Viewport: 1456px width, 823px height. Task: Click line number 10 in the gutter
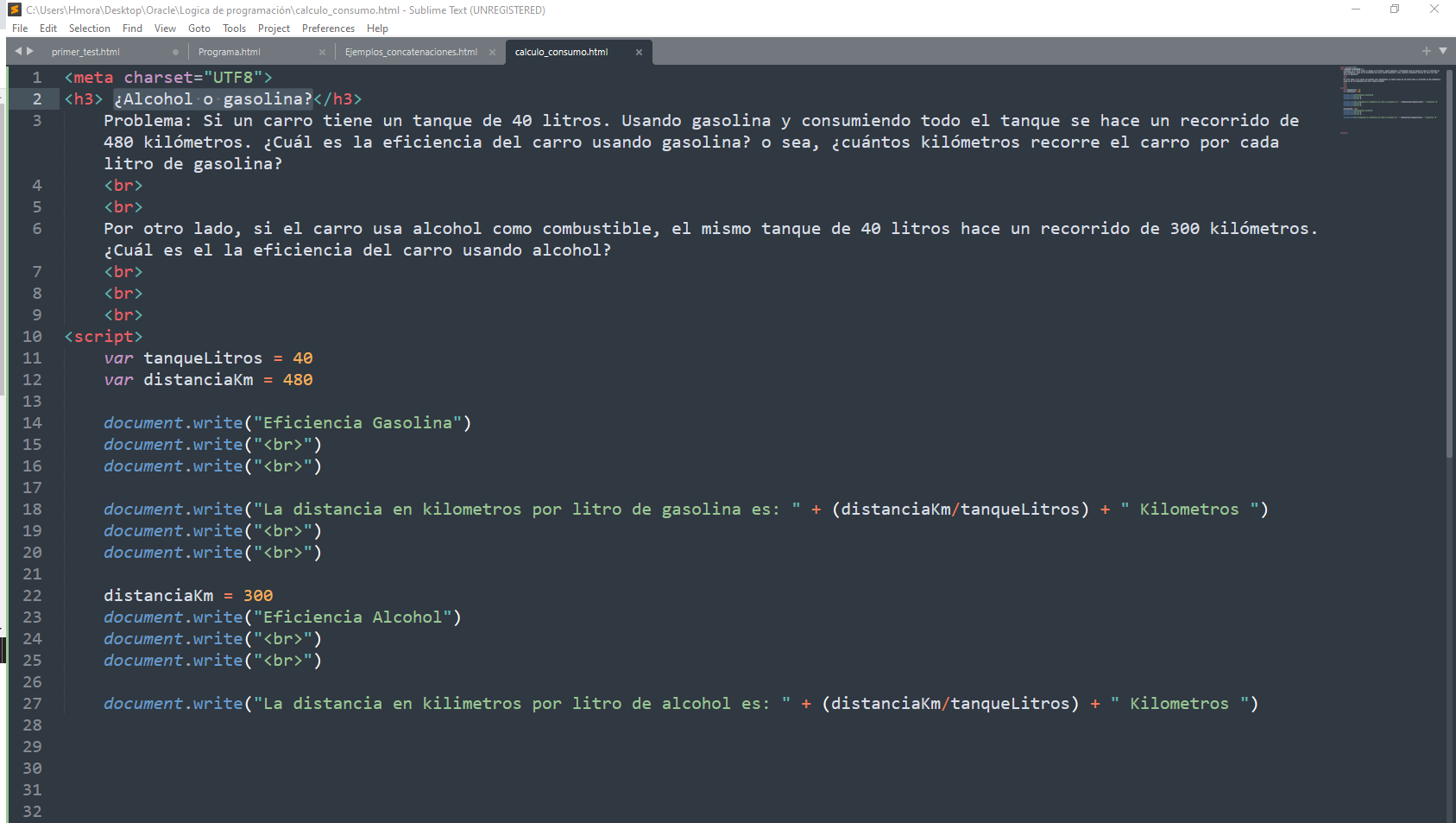coord(32,336)
